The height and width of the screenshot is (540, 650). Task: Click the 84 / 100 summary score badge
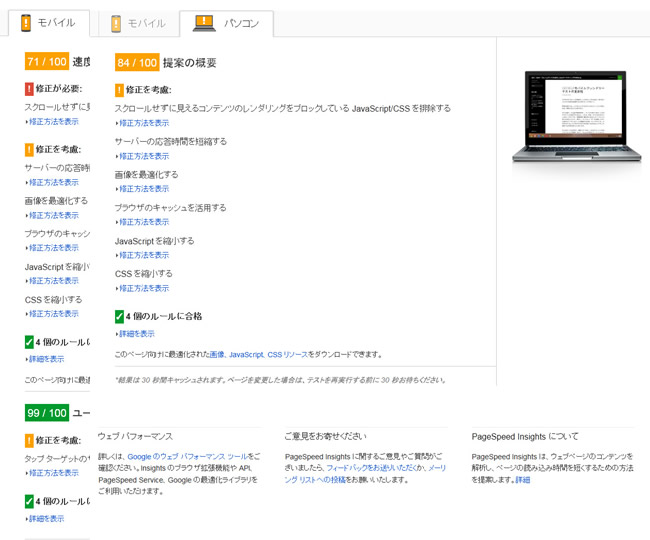coord(137,63)
